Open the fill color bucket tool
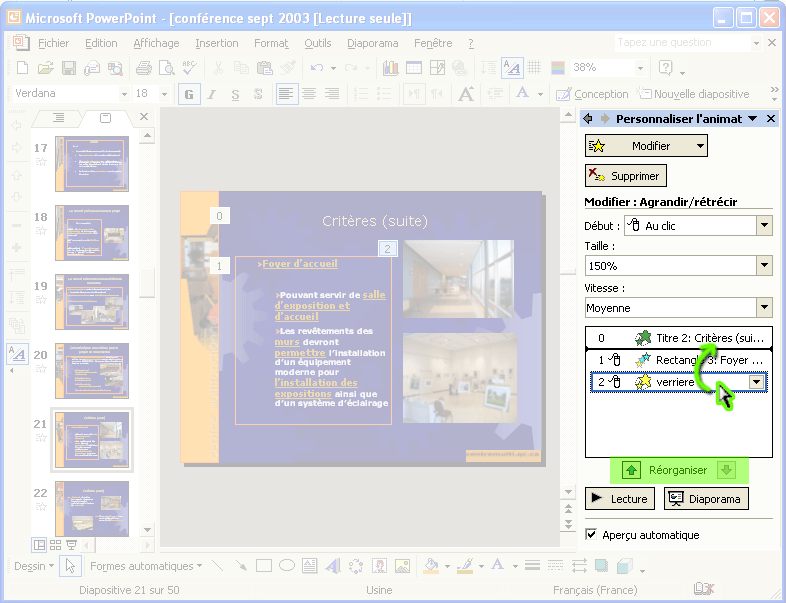Viewport: 786px width, 603px height. [x=430, y=566]
